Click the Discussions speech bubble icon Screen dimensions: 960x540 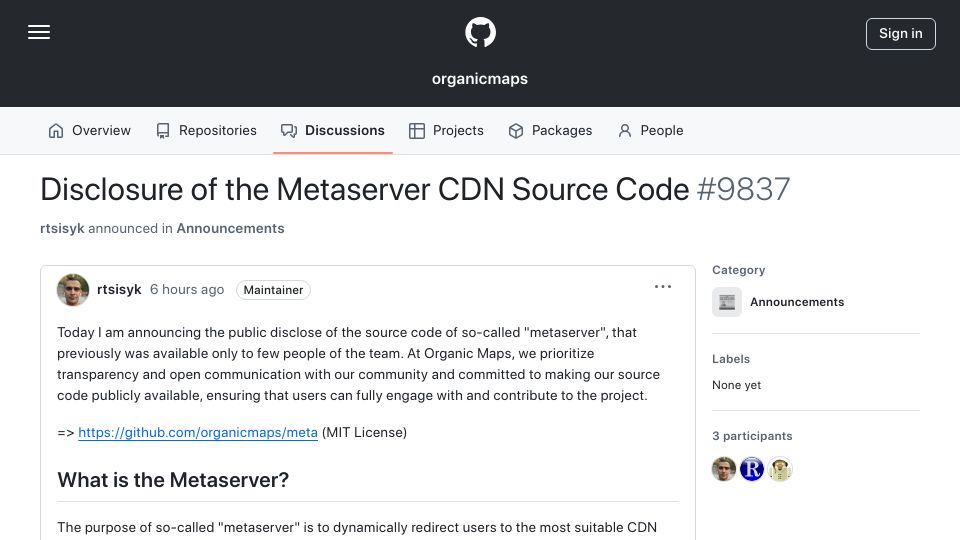(289, 130)
